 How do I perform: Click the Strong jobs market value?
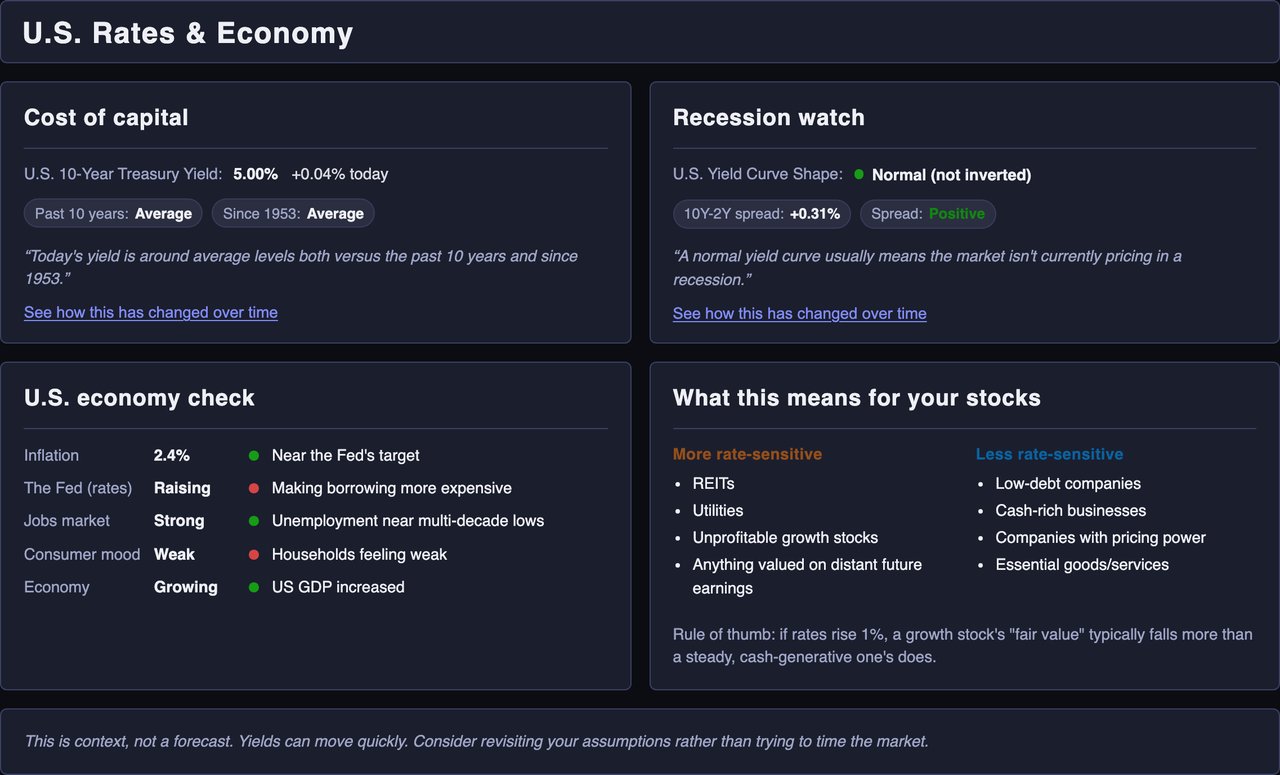tap(179, 521)
